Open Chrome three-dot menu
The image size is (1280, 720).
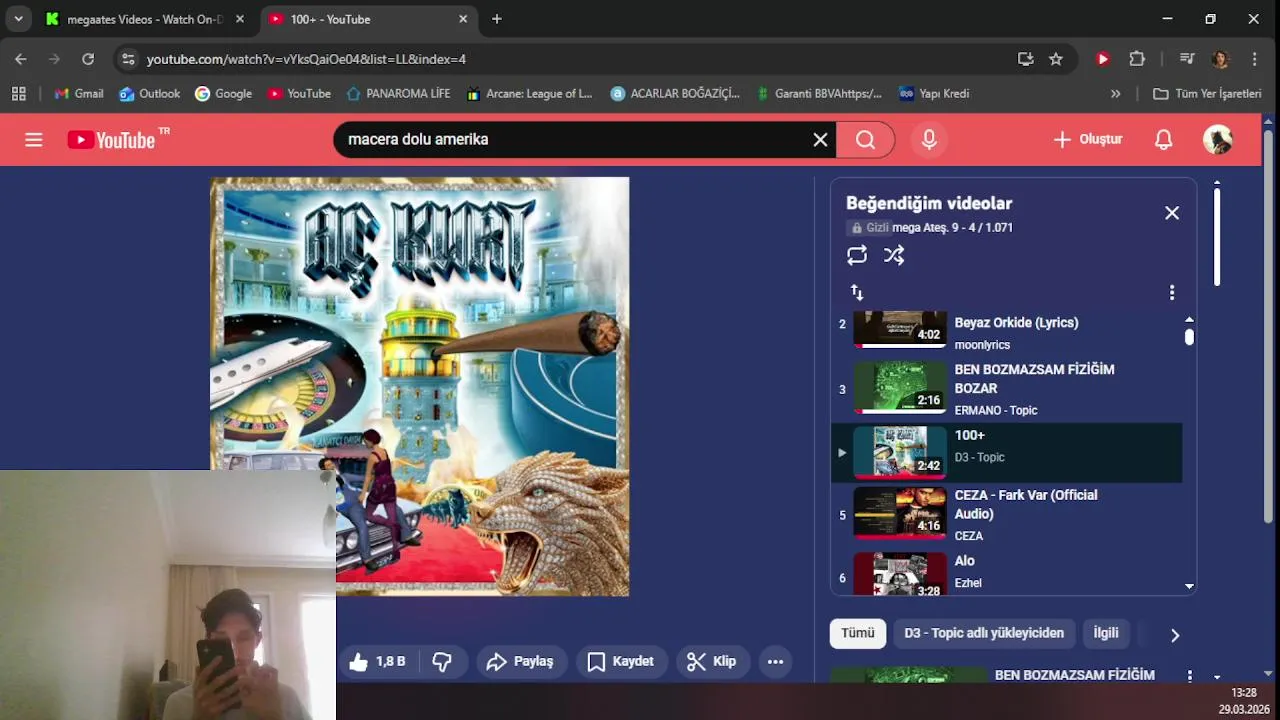click(1255, 59)
